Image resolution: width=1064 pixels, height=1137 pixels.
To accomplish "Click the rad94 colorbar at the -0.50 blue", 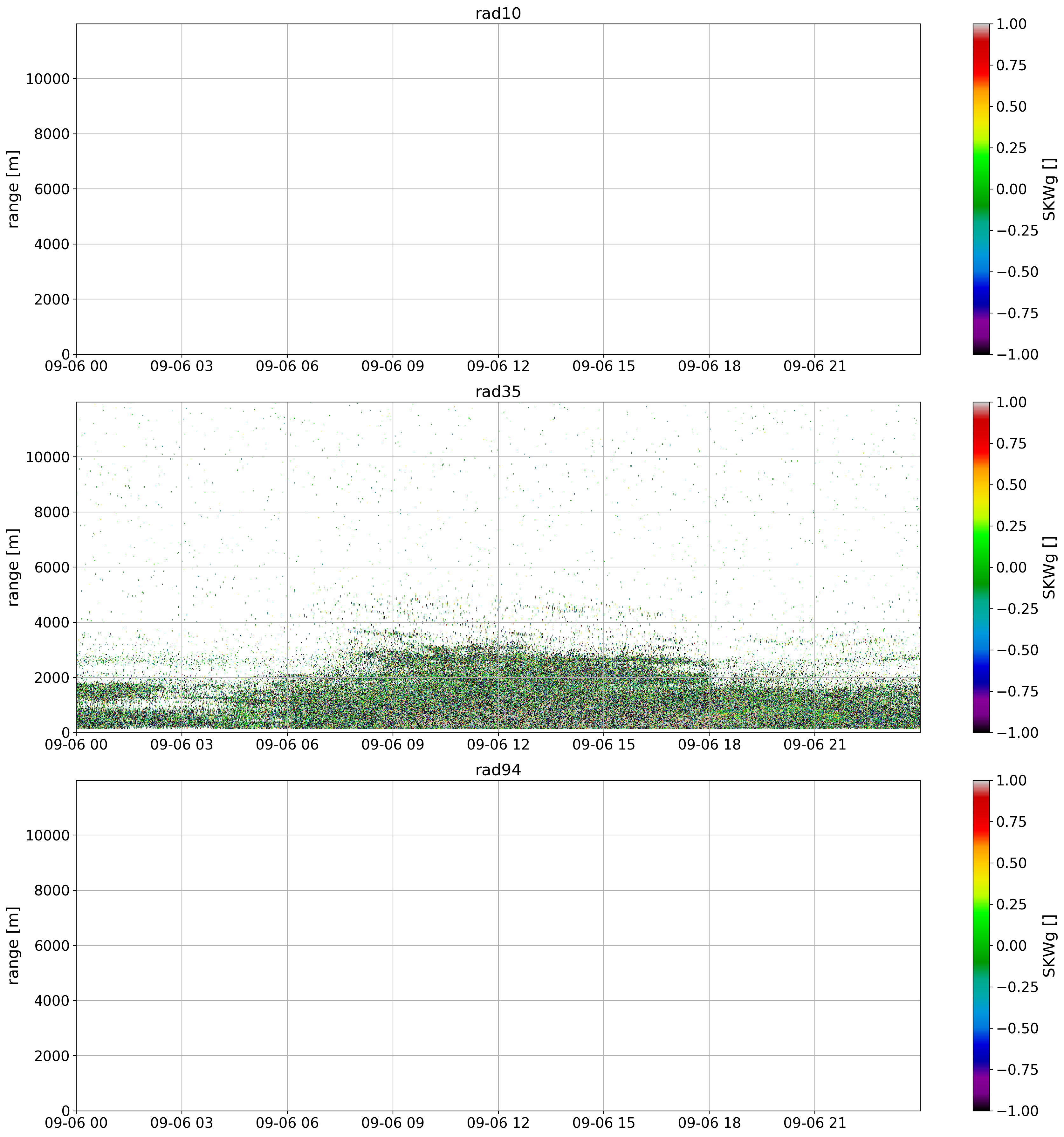I will point(980,1028).
